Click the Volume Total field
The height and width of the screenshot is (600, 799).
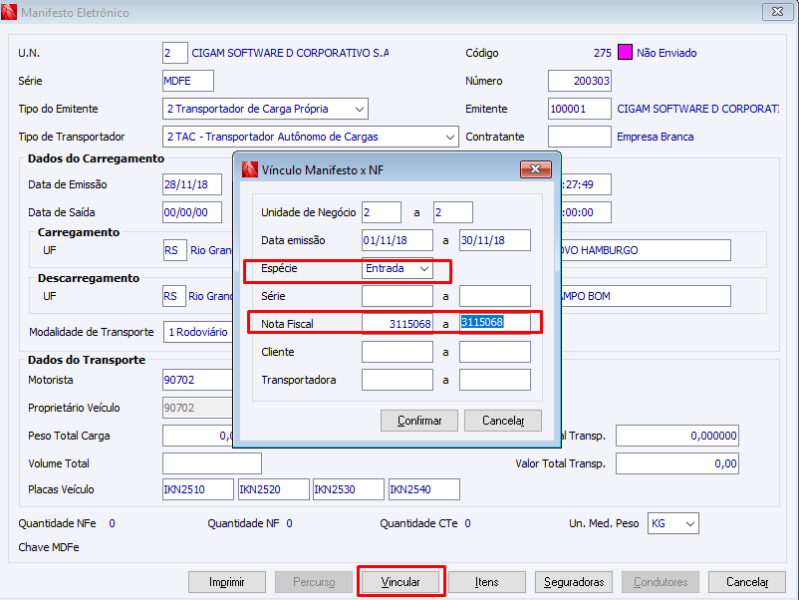(212, 463)
